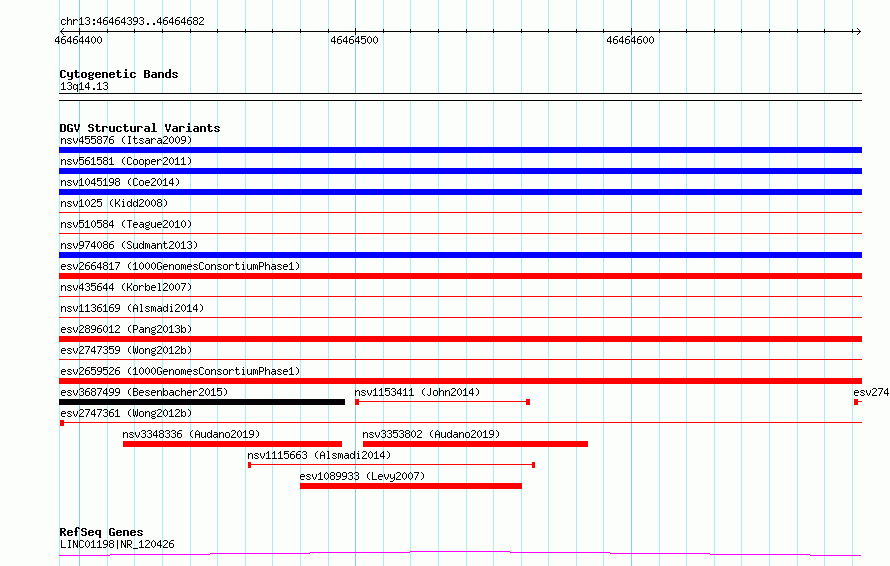Click the red bar under esv2659526
Viewport: 890px width, 566px height.
(x=460, y=381)
